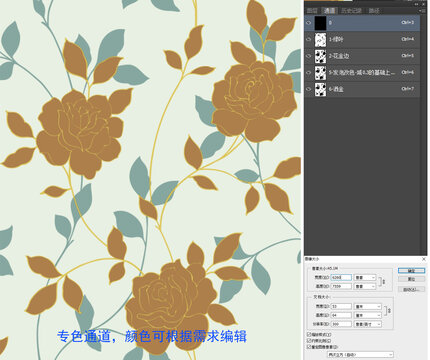Click 确定 (OK) in Image Size dialog
This screenshot has width=430, height=360.
[x=411, y=271]
